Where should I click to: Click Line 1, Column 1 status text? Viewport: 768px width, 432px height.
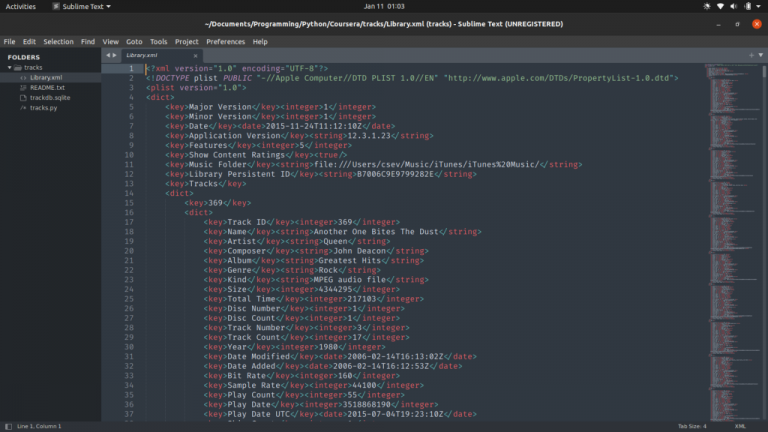click(39, 426)
